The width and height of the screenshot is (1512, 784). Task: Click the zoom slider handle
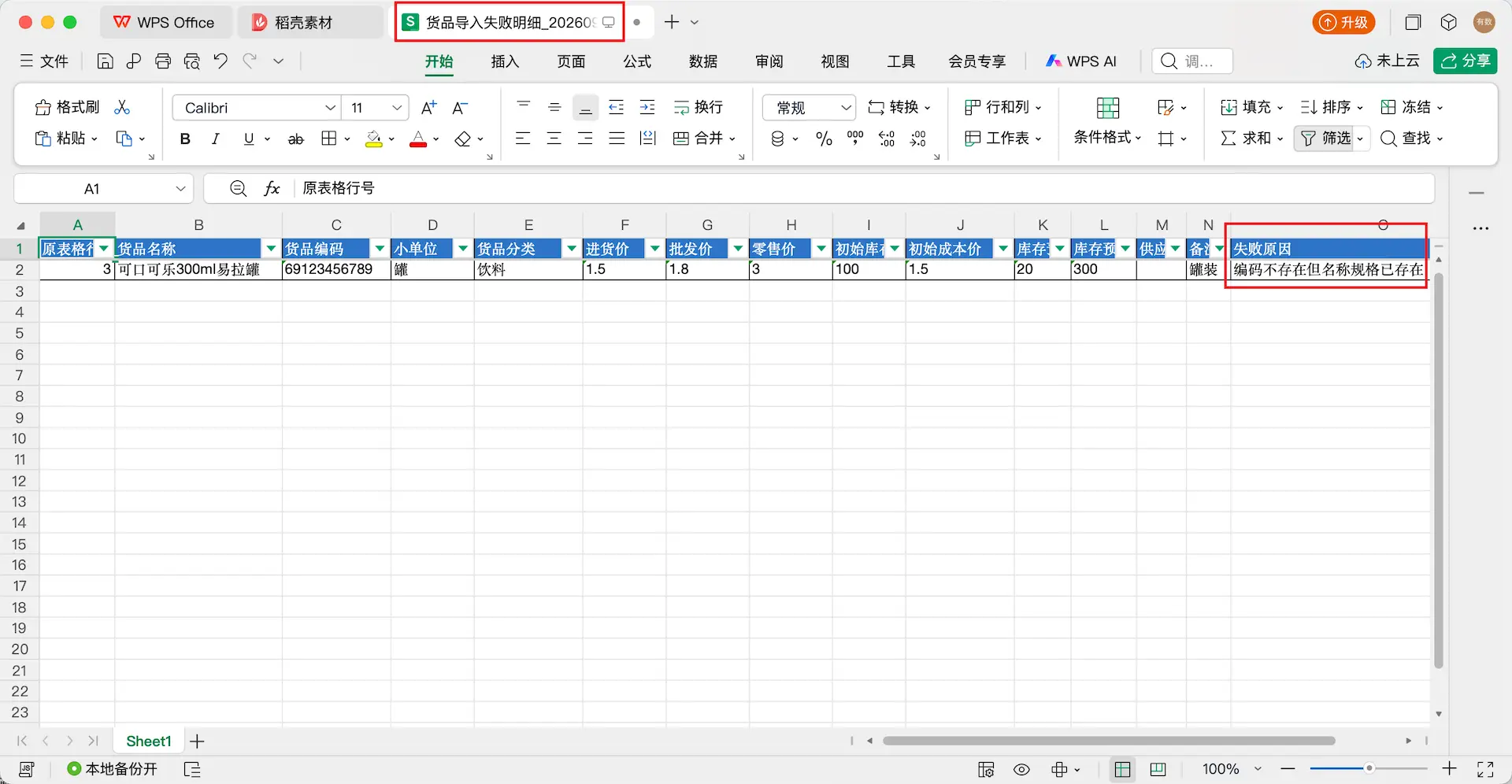tap(1369, 768)
